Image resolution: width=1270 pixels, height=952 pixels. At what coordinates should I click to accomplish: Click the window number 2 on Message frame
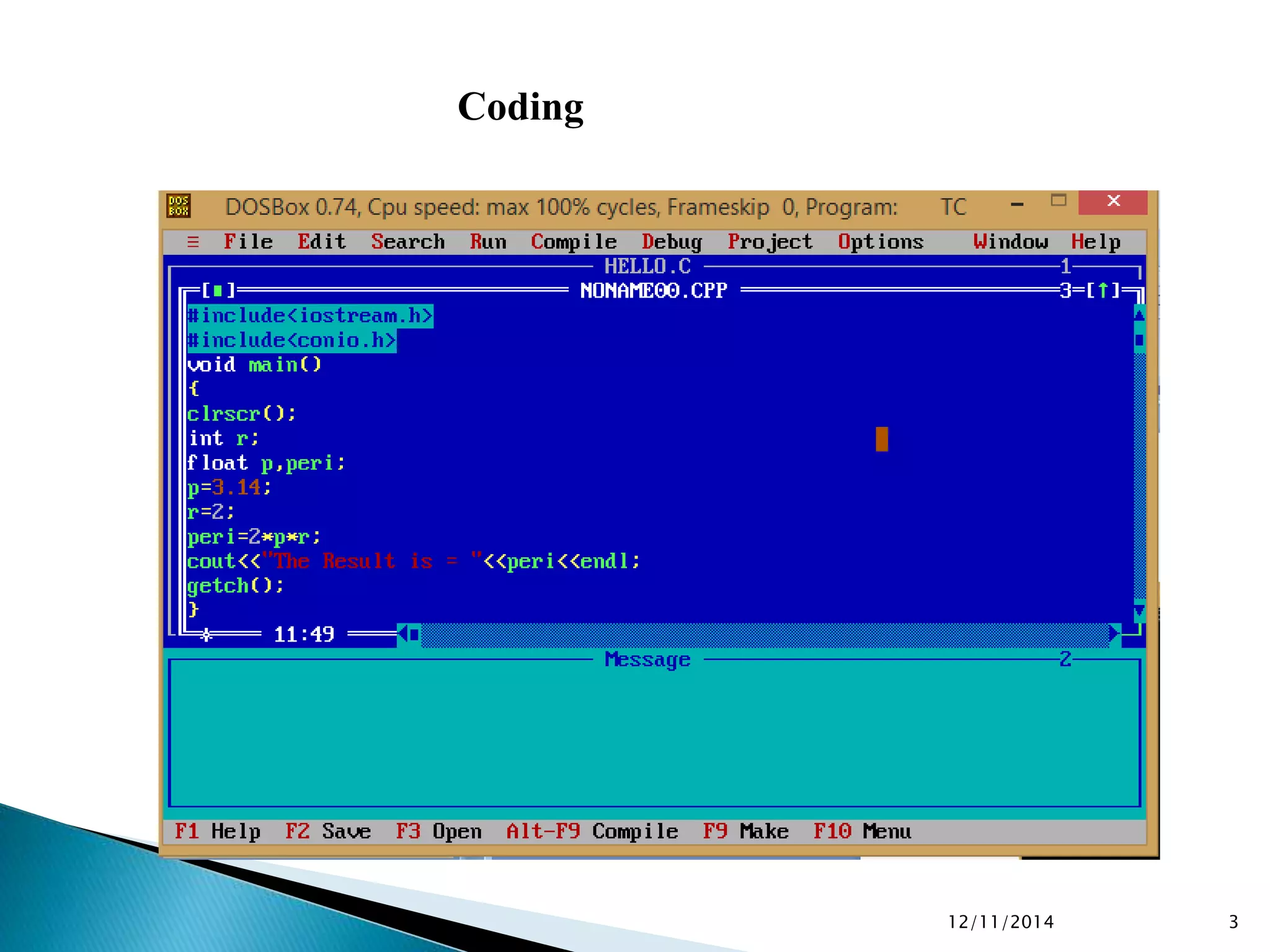(1065, 659)
